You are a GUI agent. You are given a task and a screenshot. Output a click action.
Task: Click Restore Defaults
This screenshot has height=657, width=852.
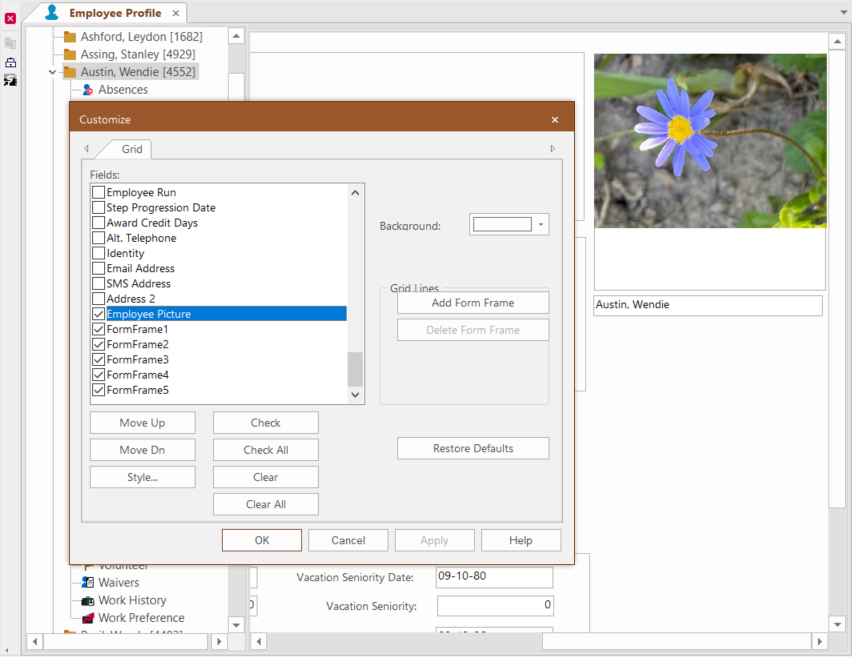click(x=472, y=448)
